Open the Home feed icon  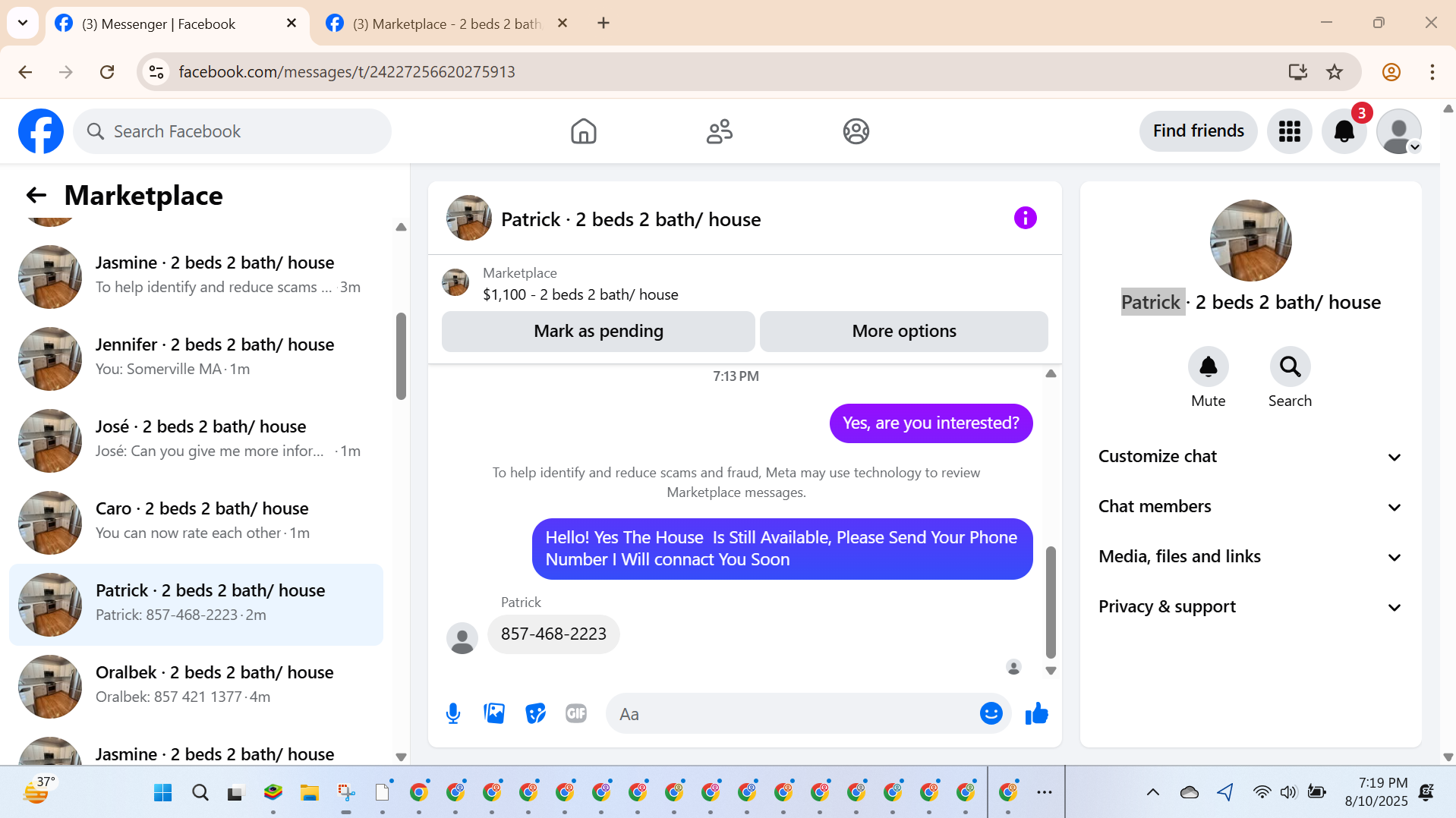coord(583,131)
